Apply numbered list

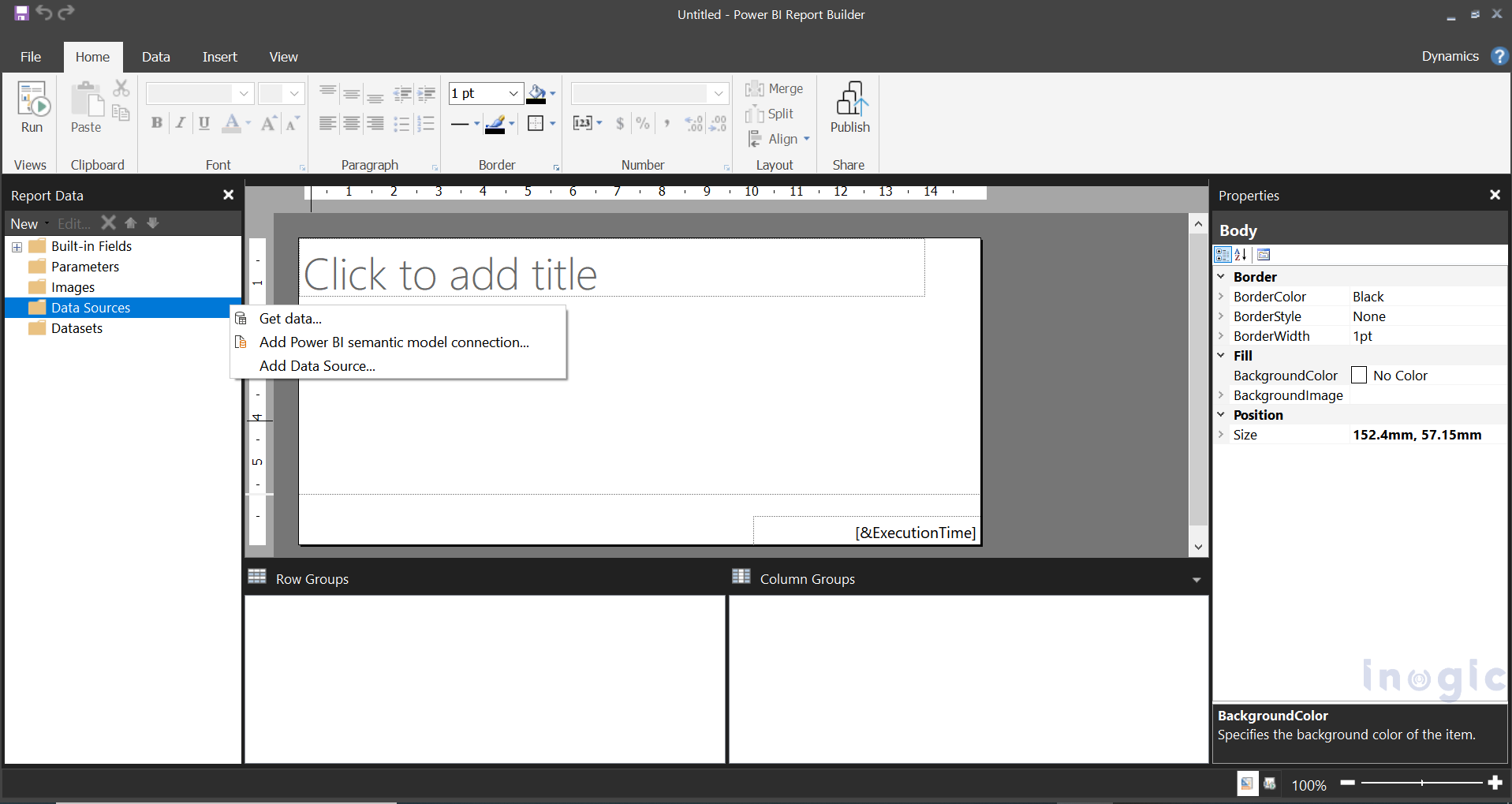pyautogui.click(x=426, y=123)
